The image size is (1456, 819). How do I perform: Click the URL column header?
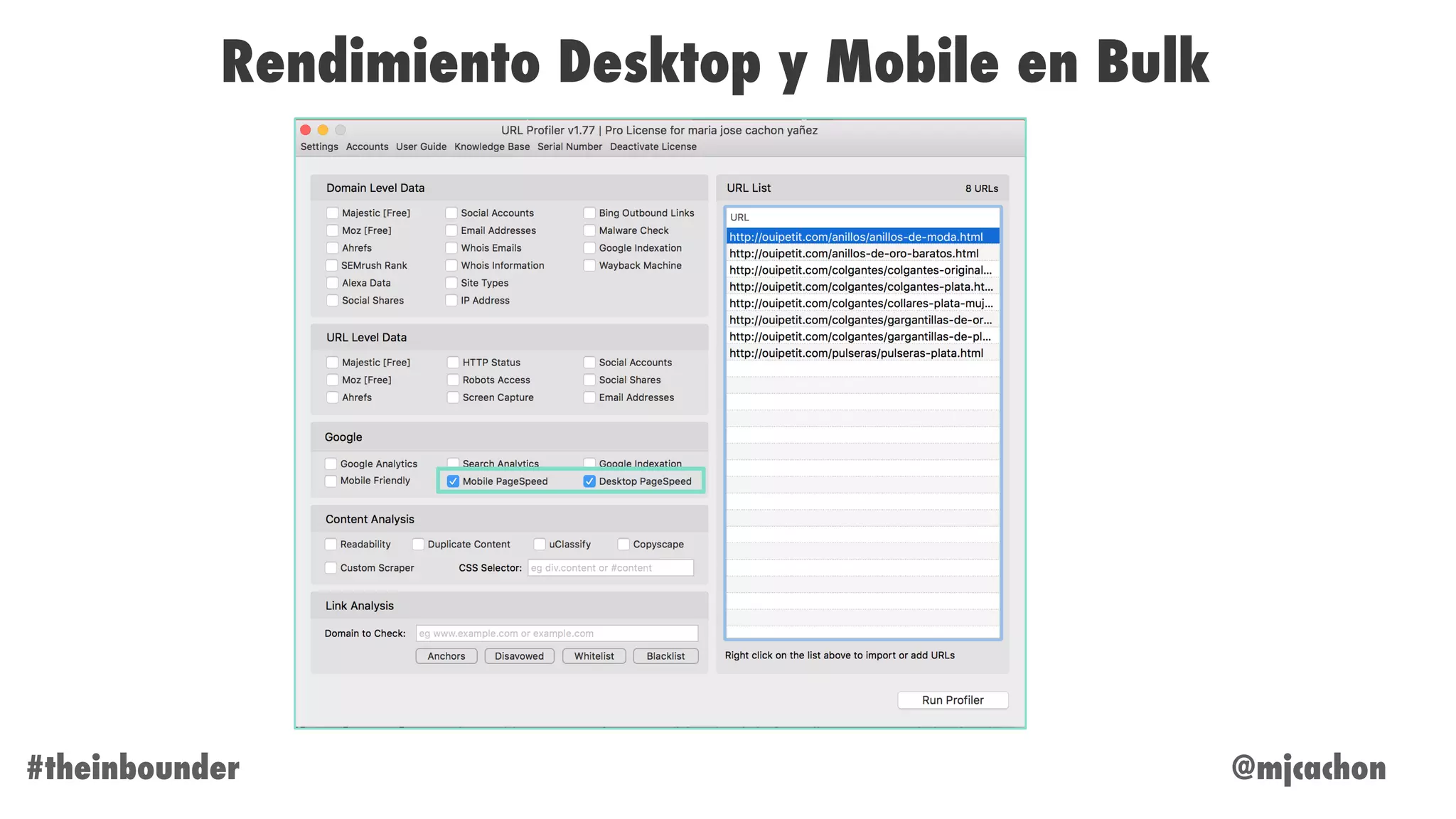click(862, 218)
